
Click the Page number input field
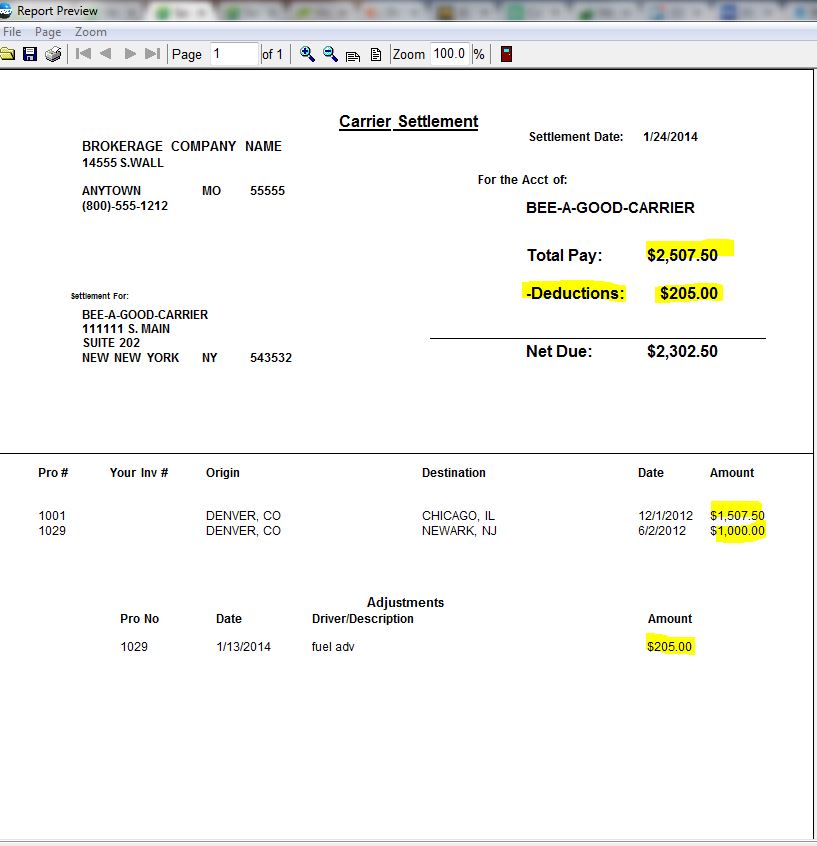[233, 54]
